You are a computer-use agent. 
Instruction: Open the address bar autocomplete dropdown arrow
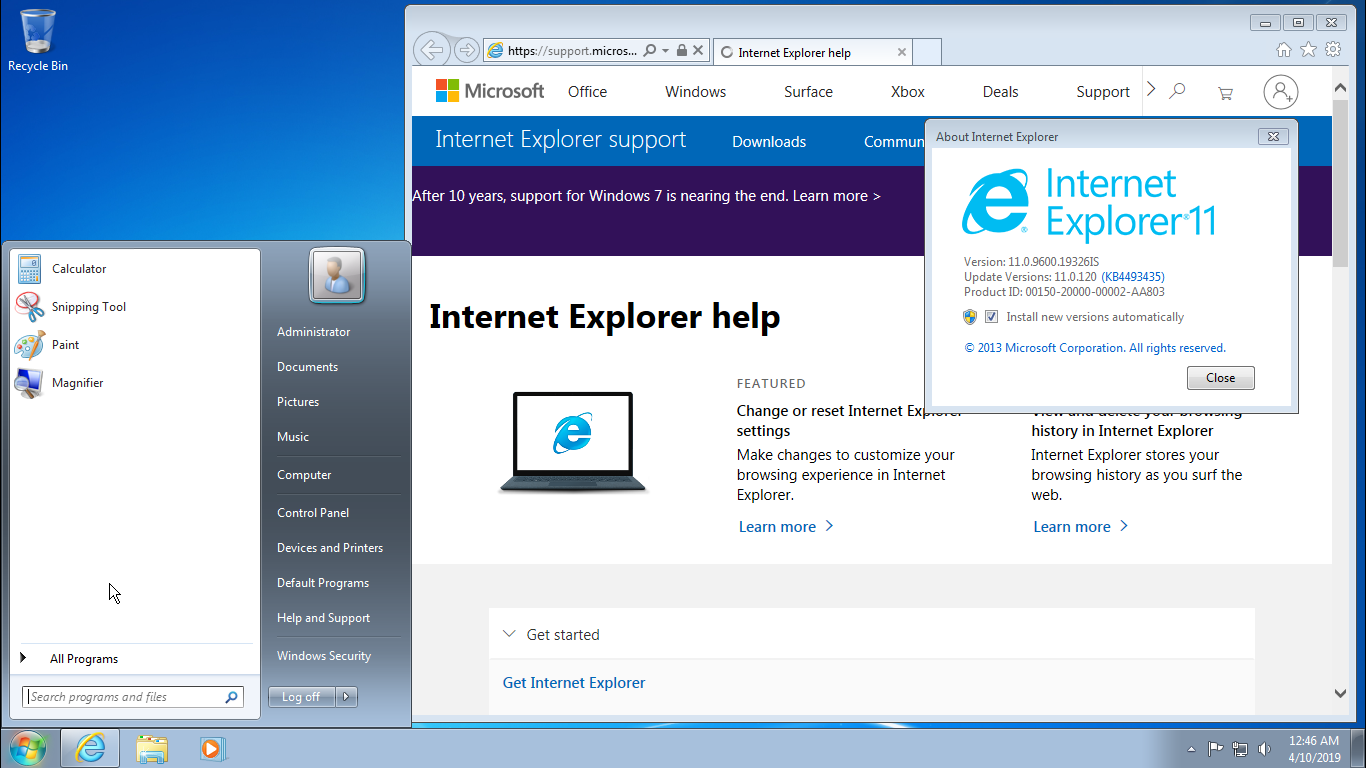click(x=666, y=50)
